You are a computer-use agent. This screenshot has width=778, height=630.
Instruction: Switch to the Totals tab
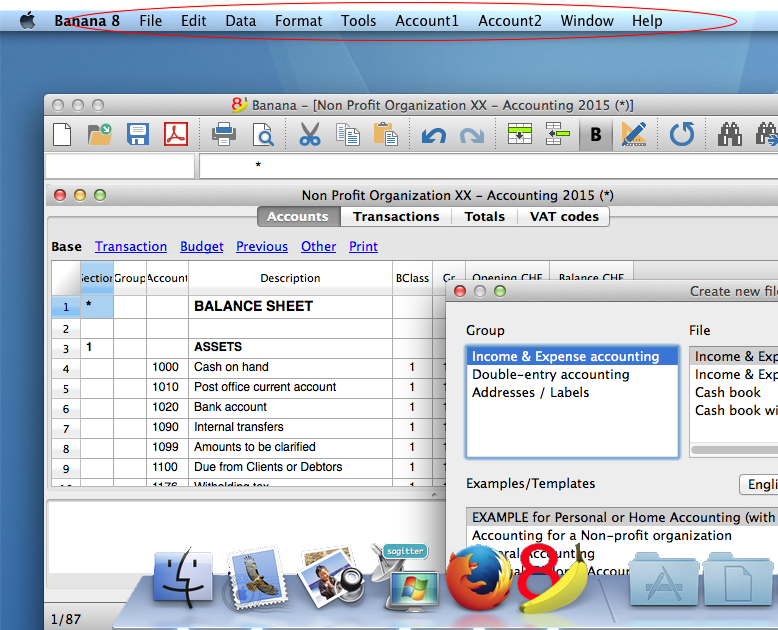484,217
